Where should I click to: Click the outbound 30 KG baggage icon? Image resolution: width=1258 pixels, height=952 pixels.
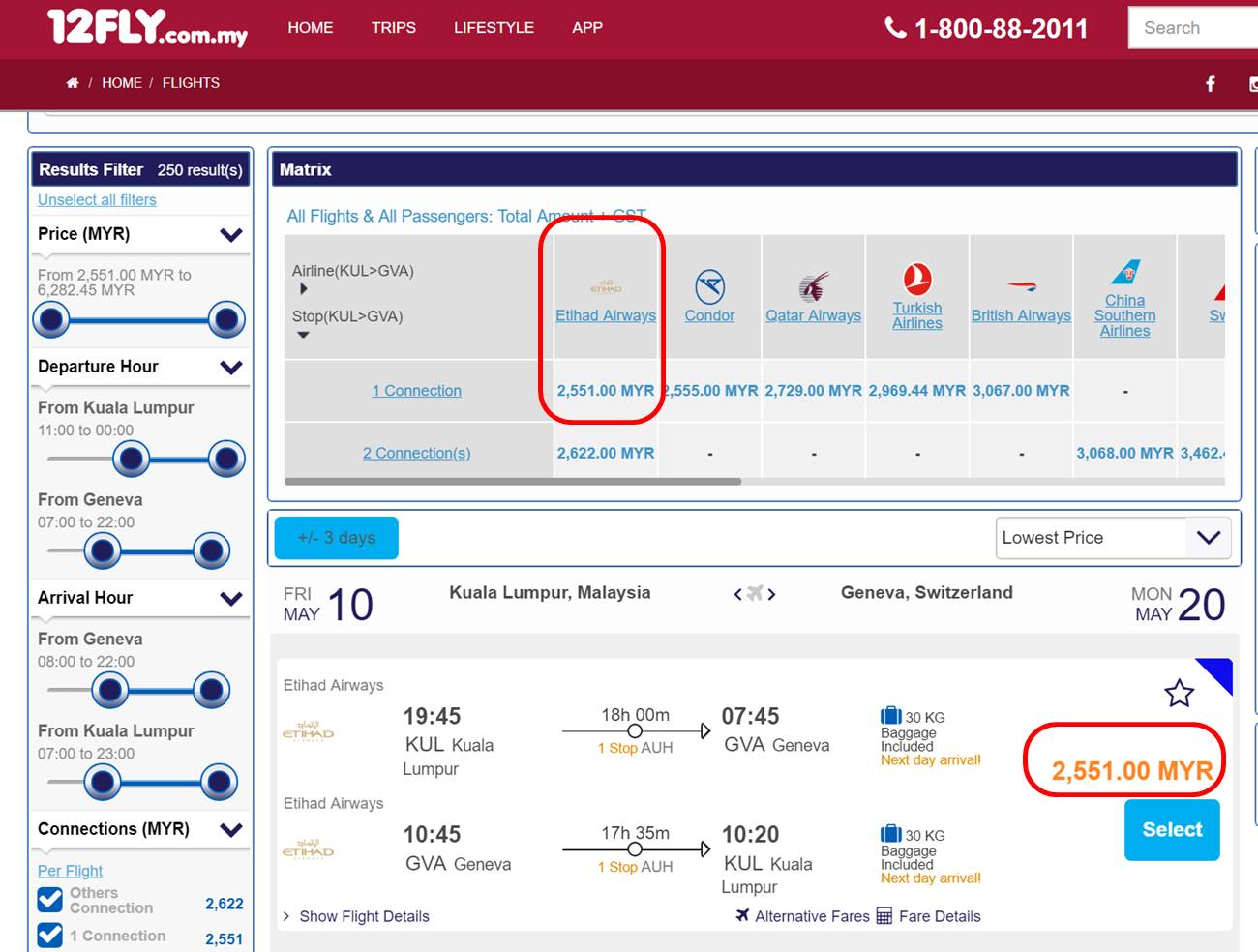pos(890,716)
